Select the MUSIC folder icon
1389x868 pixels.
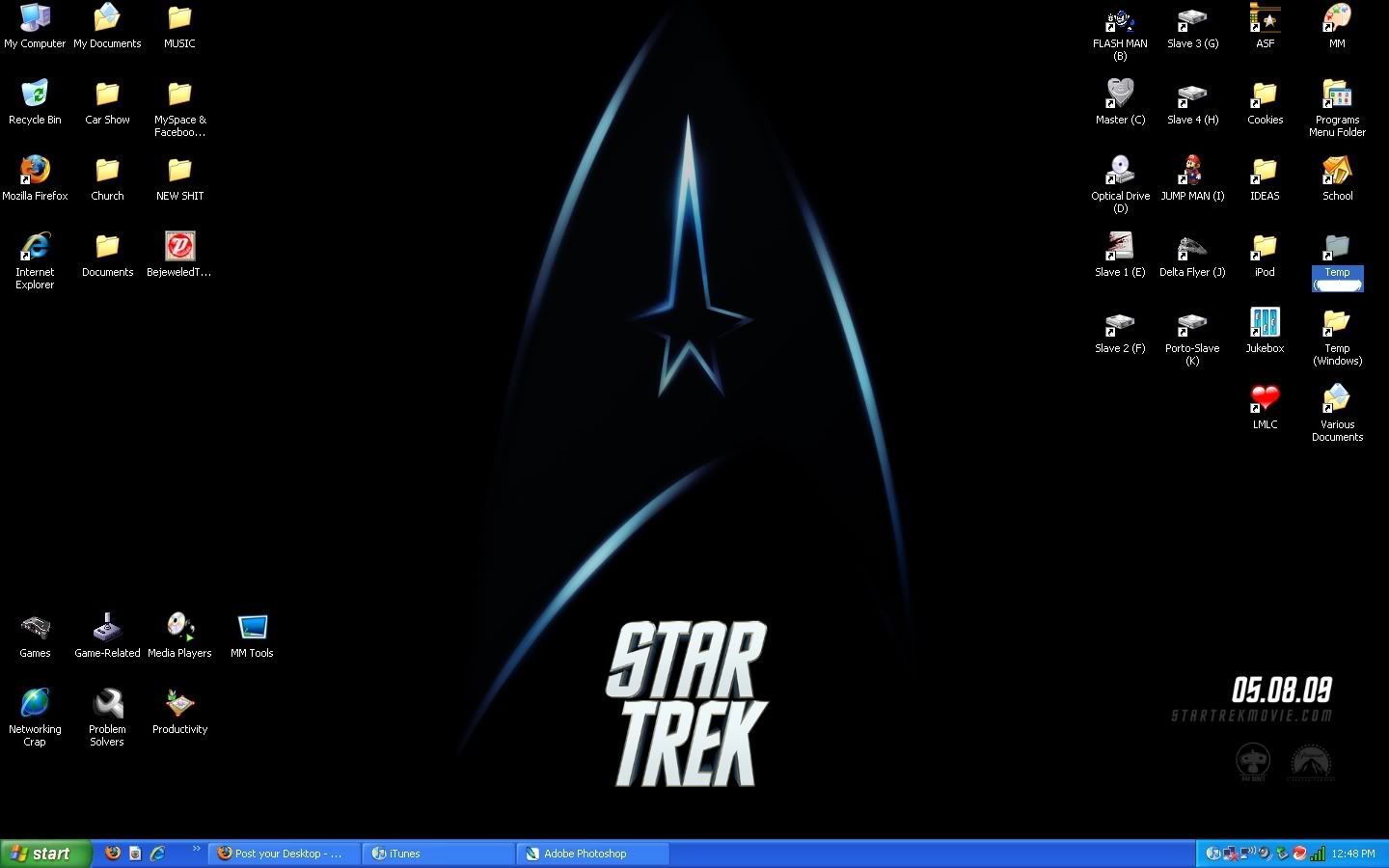[x=179, y=26]
